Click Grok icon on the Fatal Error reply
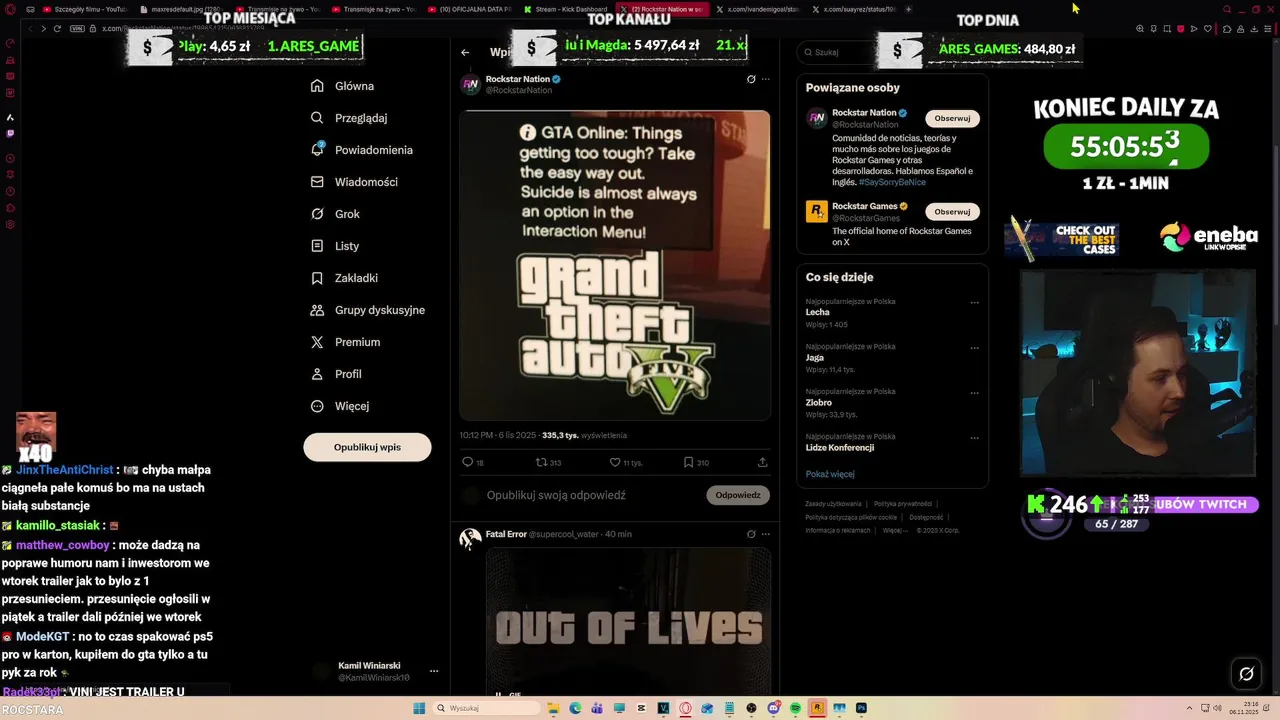Screen dimensions: 1280x720 click(751, 534)
